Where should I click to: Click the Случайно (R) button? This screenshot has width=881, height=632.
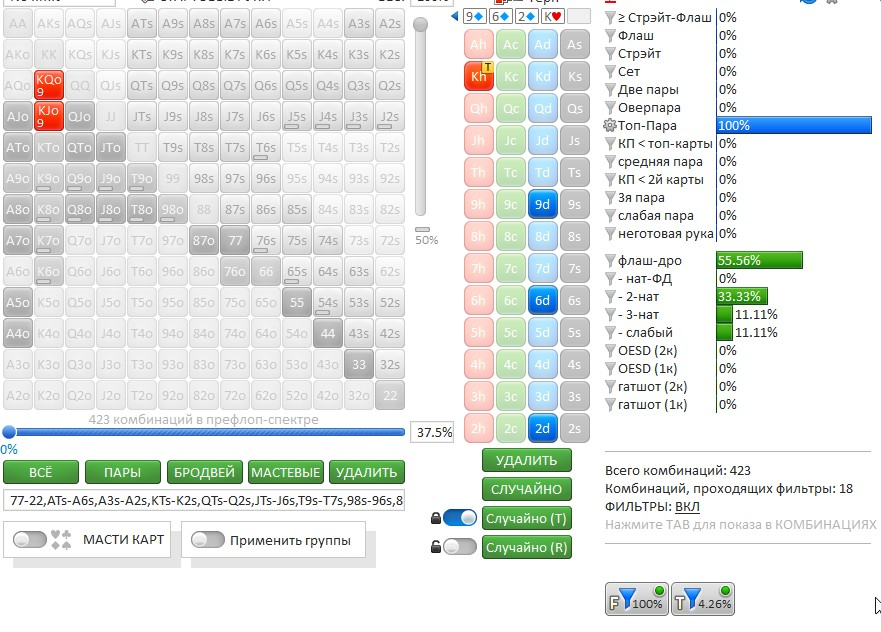click(526, 547)
